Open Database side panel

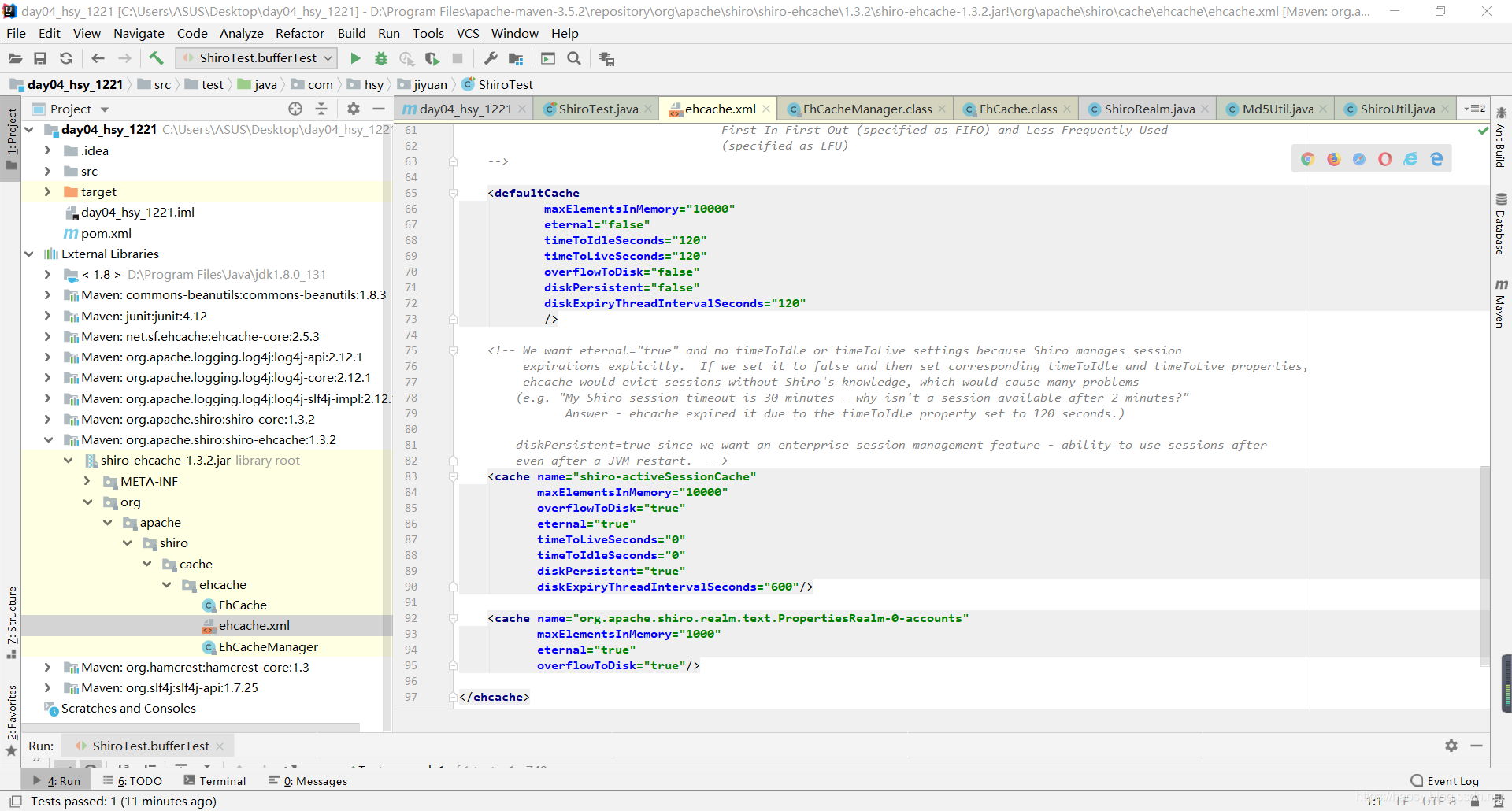1501,224
